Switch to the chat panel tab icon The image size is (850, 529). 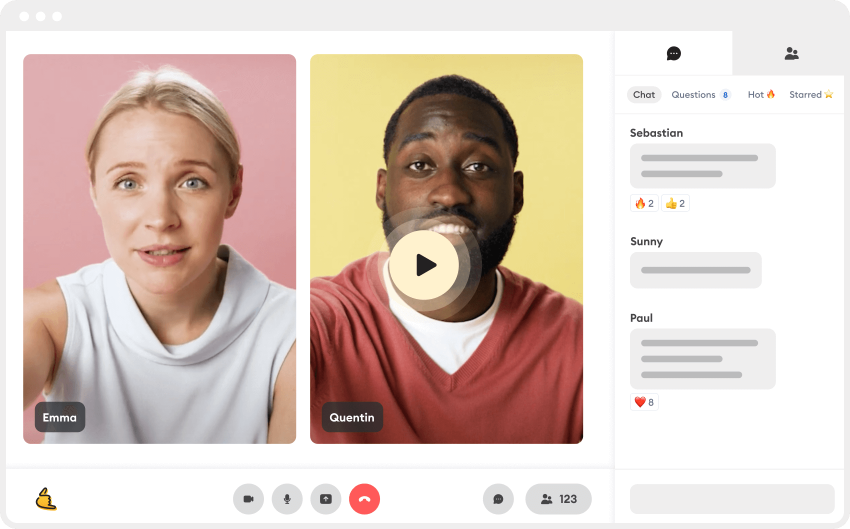click(673, 53)
